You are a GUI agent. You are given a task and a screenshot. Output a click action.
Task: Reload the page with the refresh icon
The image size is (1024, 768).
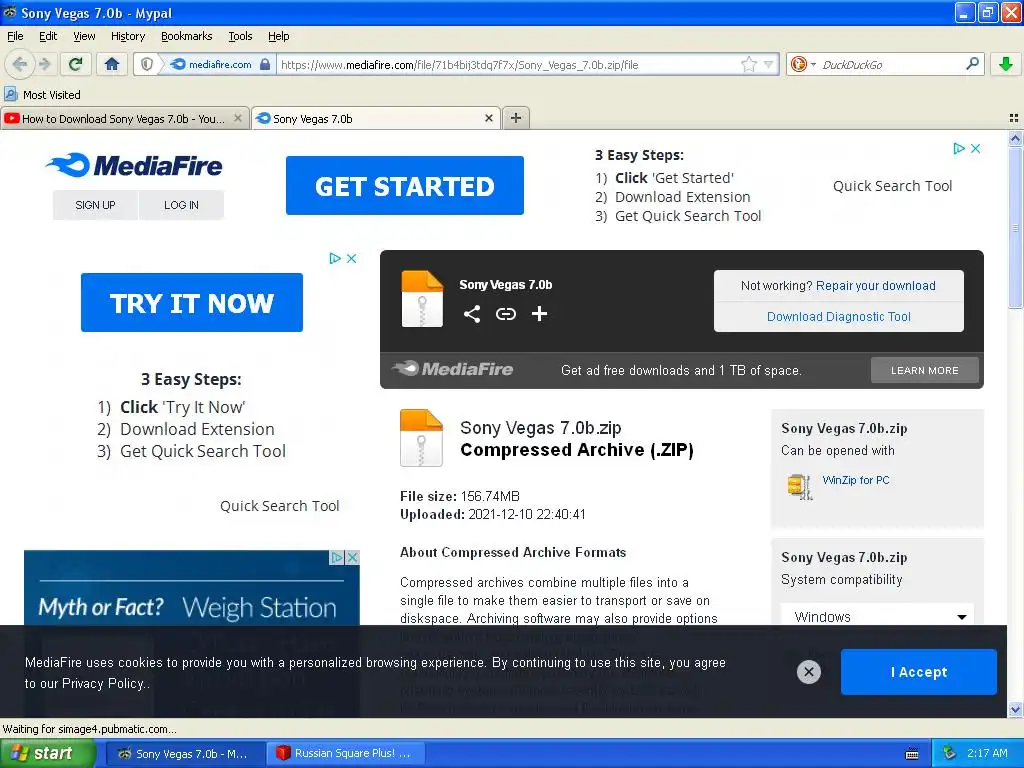[76, 64]
